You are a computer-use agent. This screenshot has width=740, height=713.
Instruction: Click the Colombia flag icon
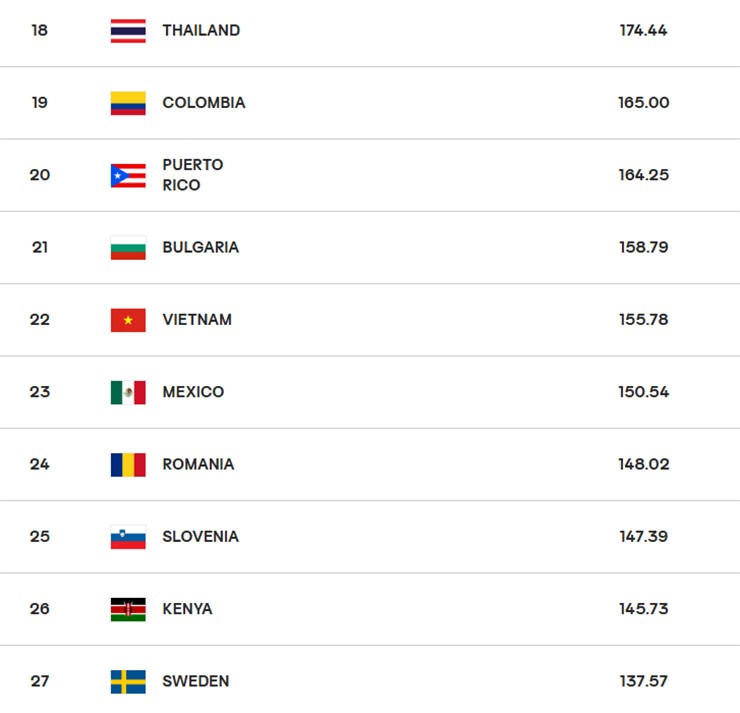click(128, 103)
